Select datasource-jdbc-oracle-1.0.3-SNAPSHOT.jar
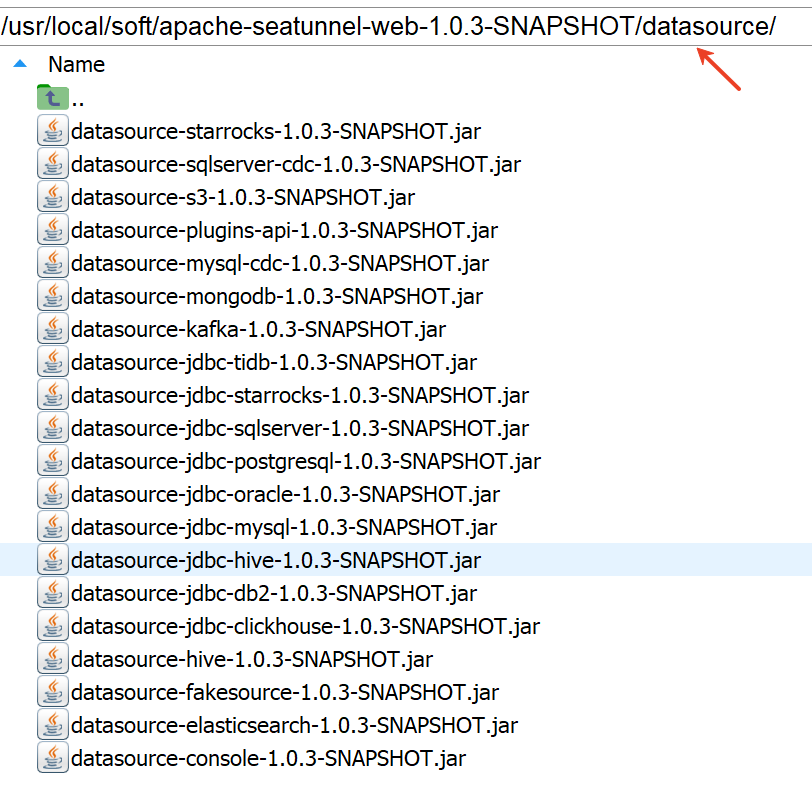The width and height of the screenshot is (812, 809). (285, 495)
